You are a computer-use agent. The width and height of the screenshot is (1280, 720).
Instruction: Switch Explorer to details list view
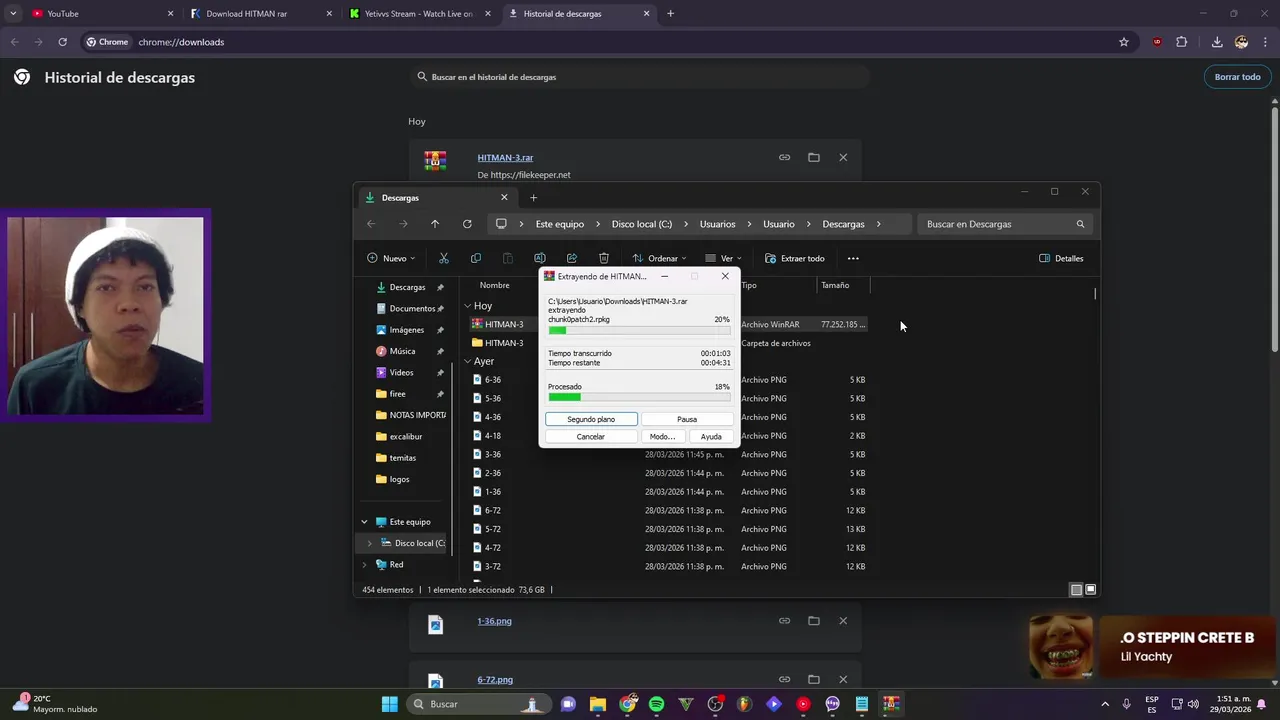[1076, 590]
